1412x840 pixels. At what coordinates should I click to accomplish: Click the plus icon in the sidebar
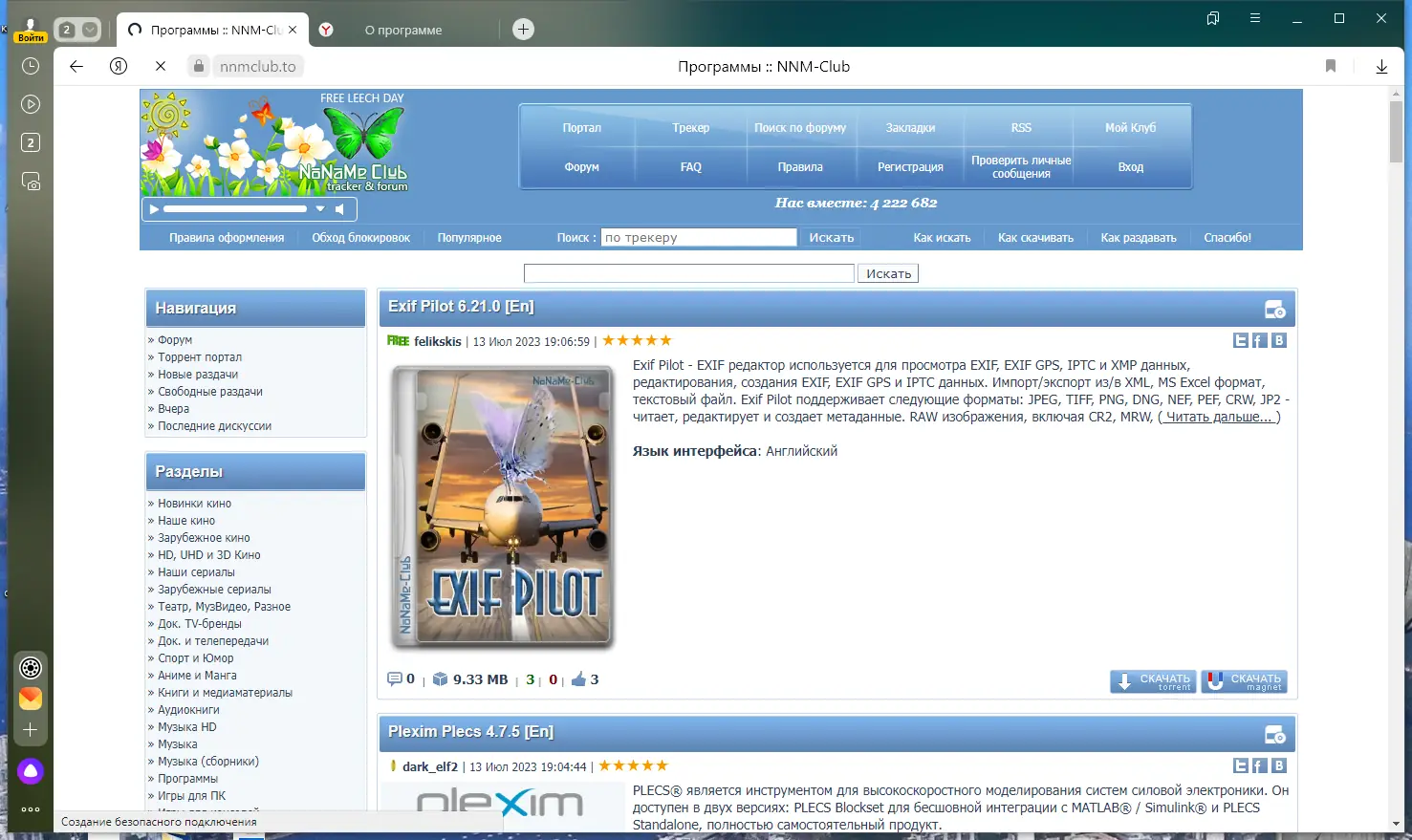point(31,730)
